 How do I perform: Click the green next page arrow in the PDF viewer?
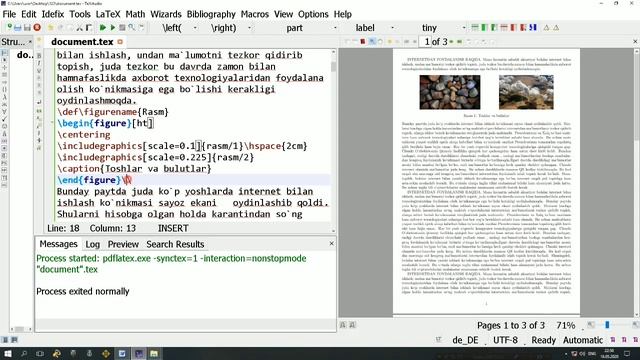click(x=451, y=42)
